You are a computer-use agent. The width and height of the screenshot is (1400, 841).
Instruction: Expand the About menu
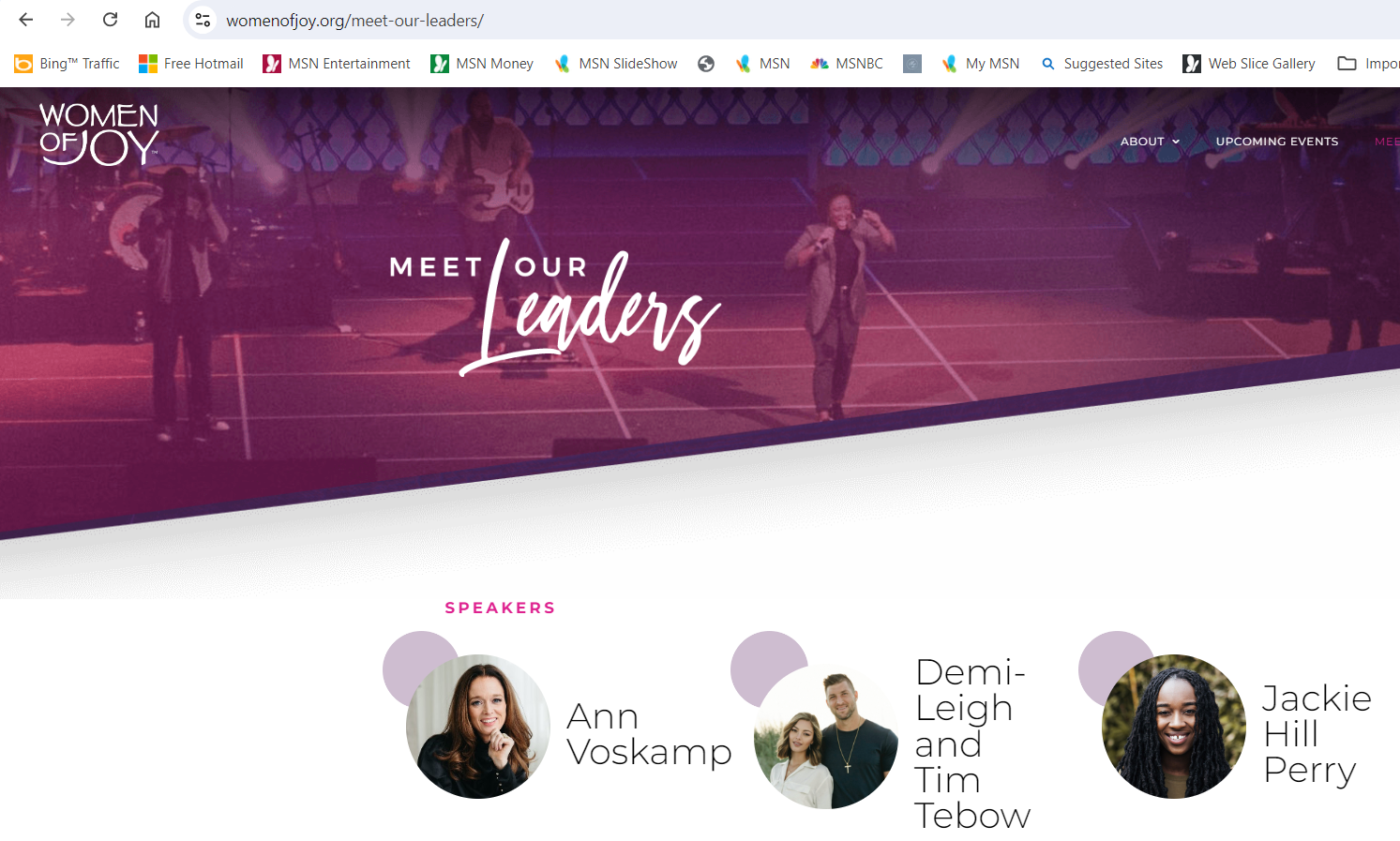(x=1150, y=142)
